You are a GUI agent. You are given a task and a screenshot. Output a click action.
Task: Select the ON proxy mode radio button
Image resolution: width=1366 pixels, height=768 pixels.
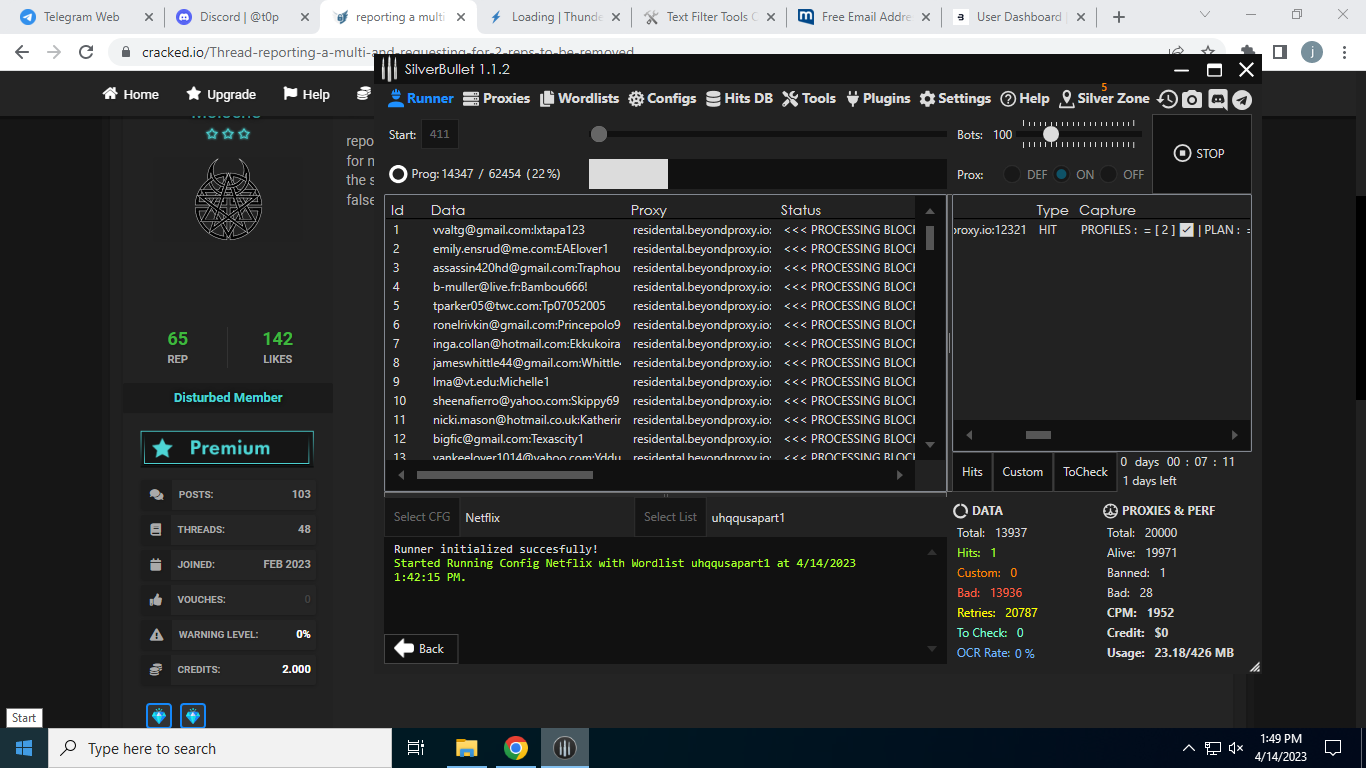1061,174
